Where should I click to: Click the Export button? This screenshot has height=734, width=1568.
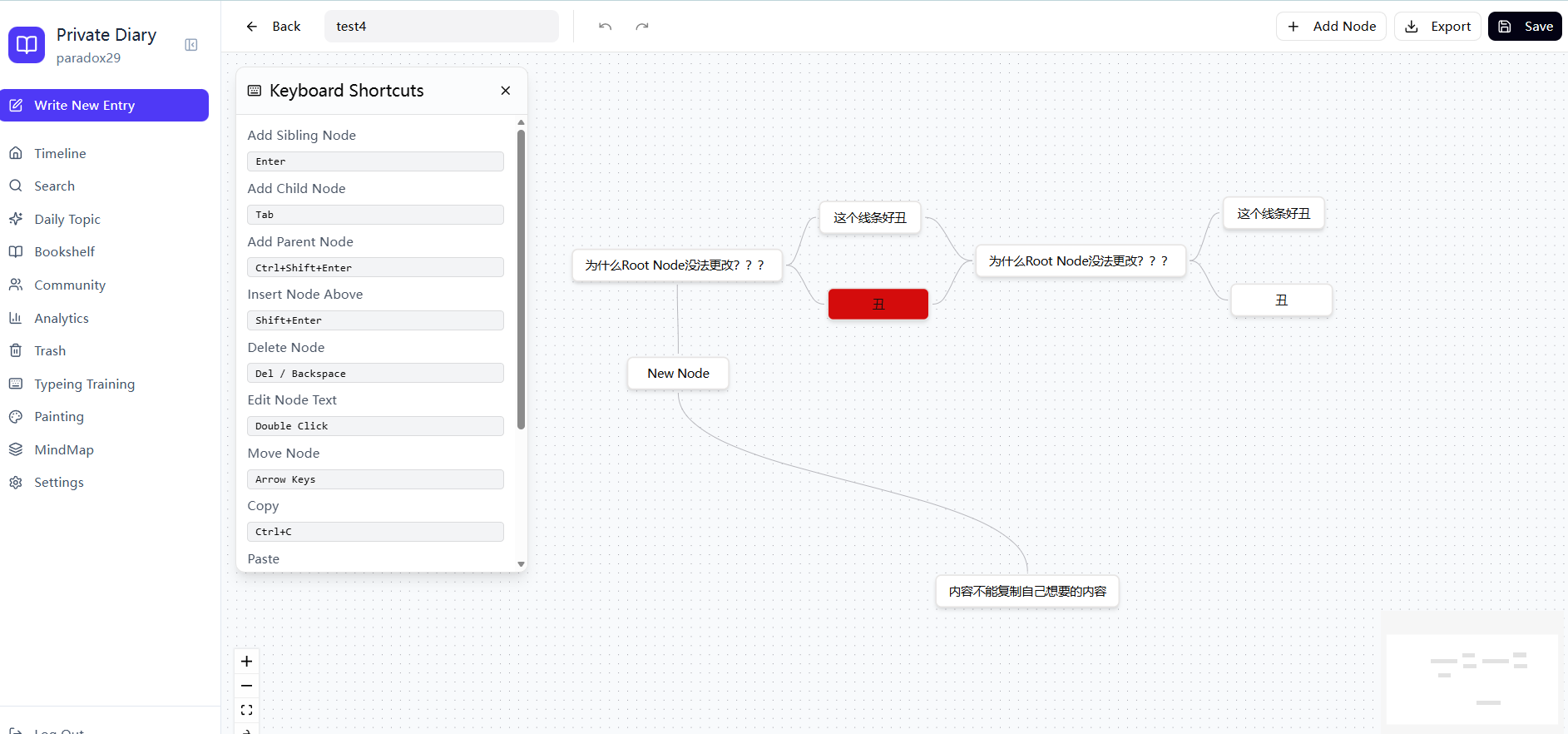coord(1437,27)
